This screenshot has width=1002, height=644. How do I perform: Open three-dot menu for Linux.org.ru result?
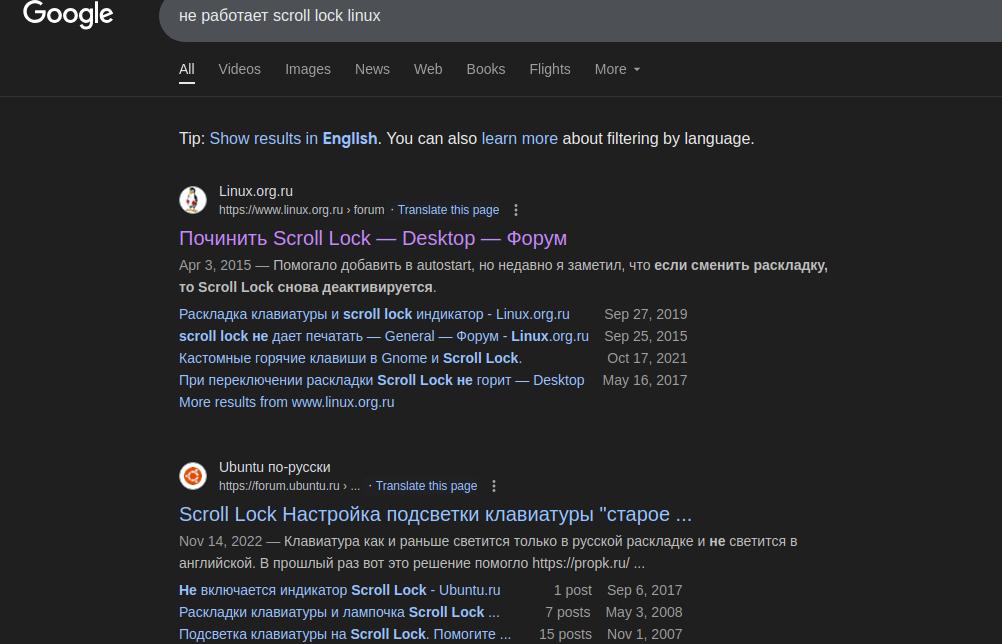516,210
